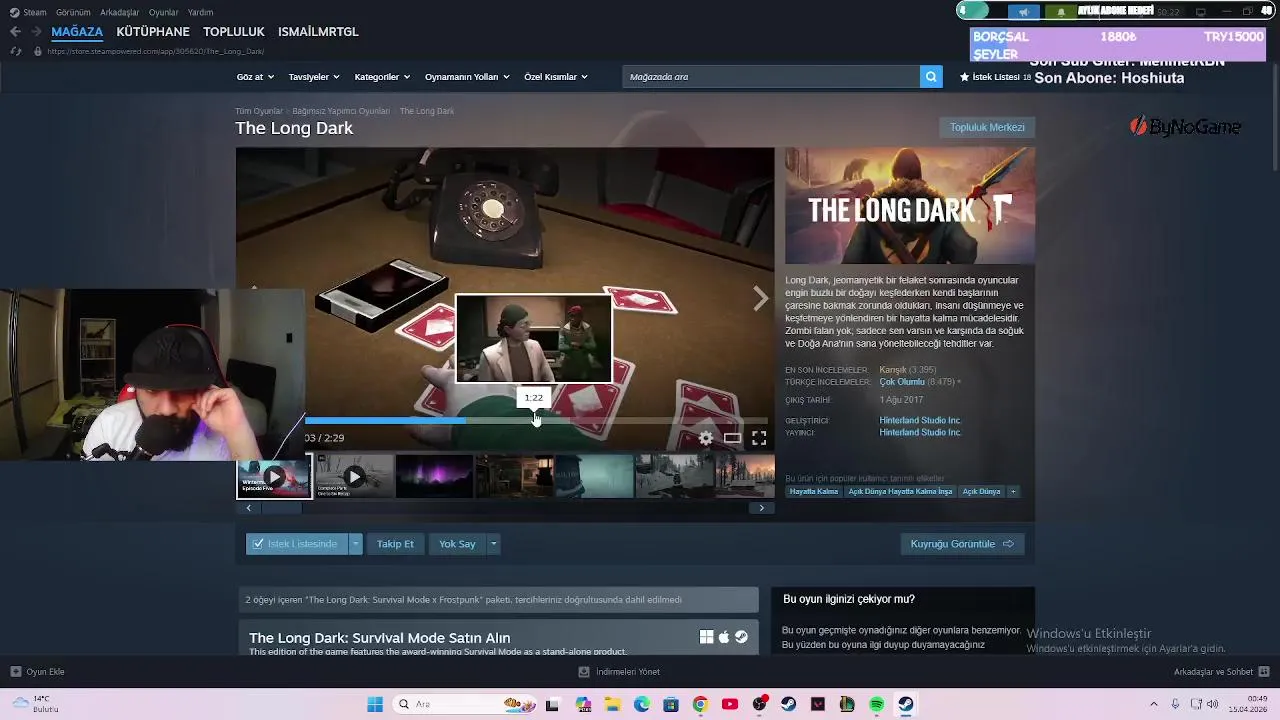Expand the Göz at menu
Image resolution: width=1280 pixels, height=720 pixels.
coord(257,77)
